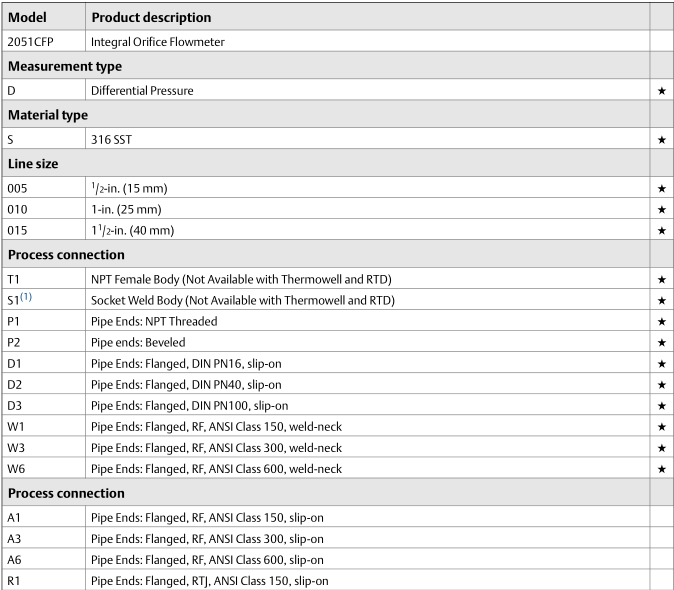Click the star icon beside 316 SST
Viewport: 674px width, 590px height.
[661, 140]
